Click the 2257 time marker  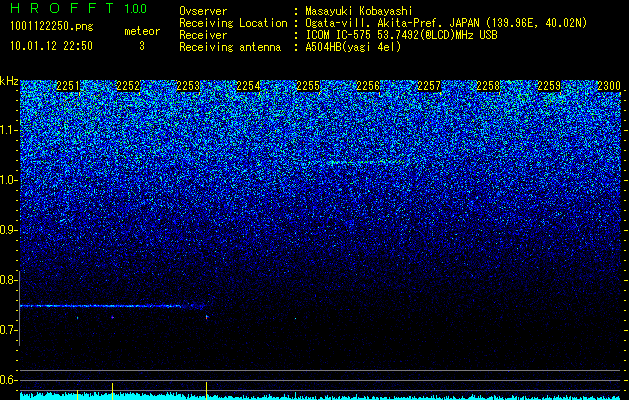point(428,85)
